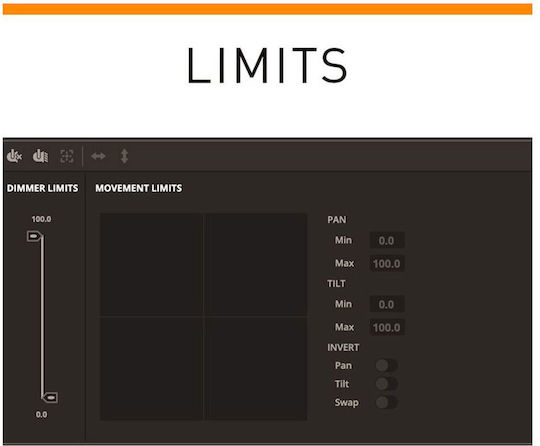Click the horizontal double-arrow pan icon

(98, 156)
